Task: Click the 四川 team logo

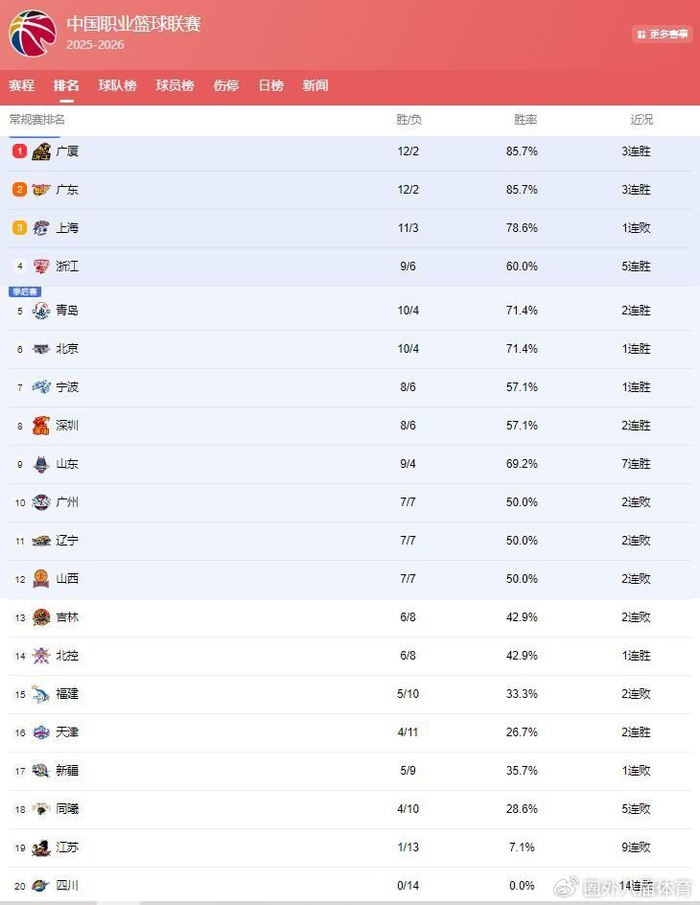Action: (x=41, y=886)
